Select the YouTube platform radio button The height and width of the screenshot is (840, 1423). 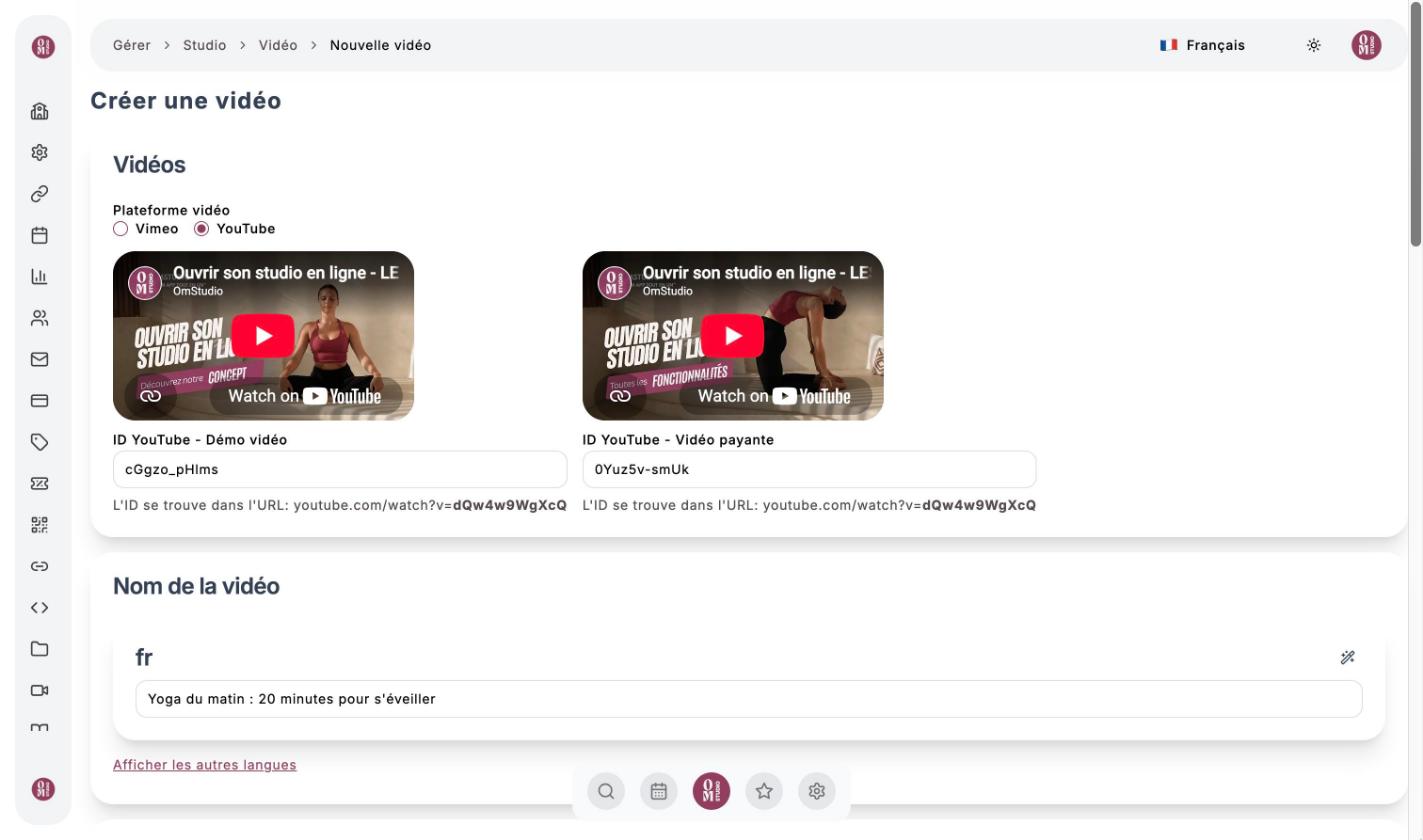pos(201,229)
